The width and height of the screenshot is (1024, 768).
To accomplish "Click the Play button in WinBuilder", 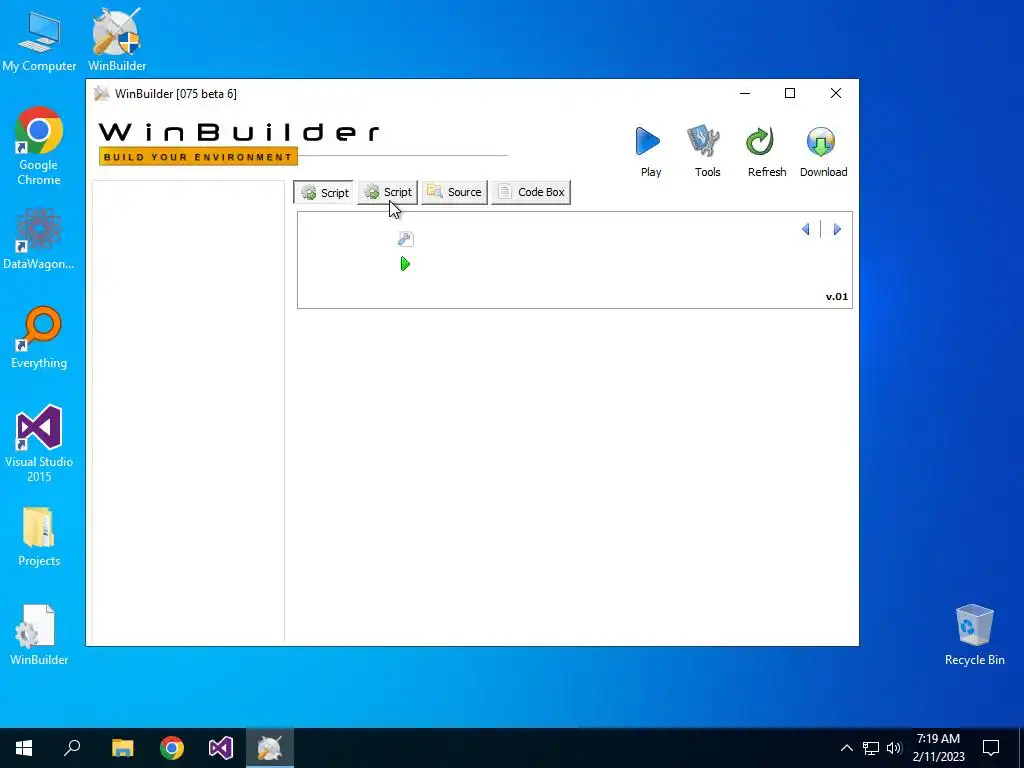I will point(650,152).
